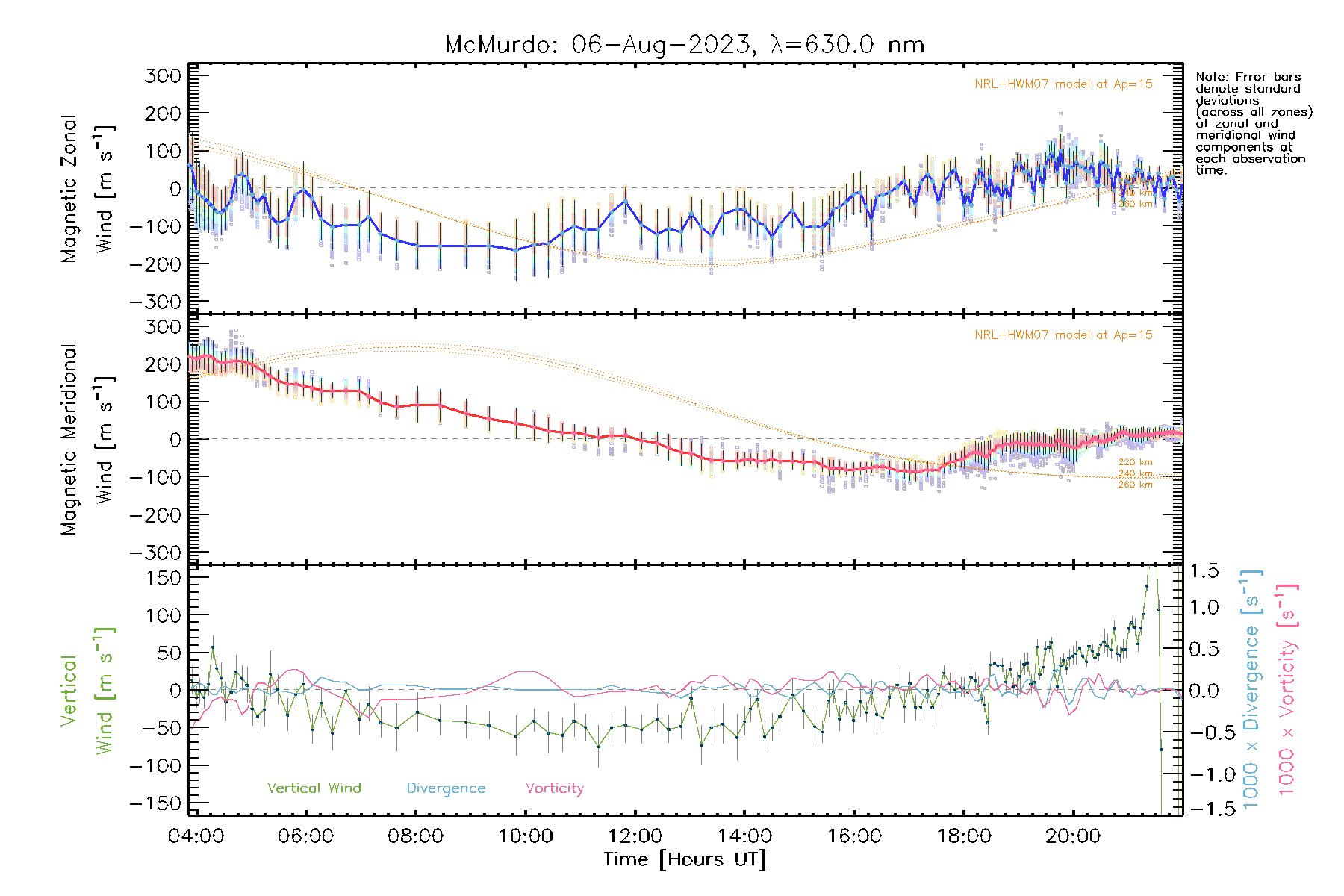Click NRL-HWM07 model label in zonal panel
This screenshot has width=1344, height=896.
point(1063,84)
